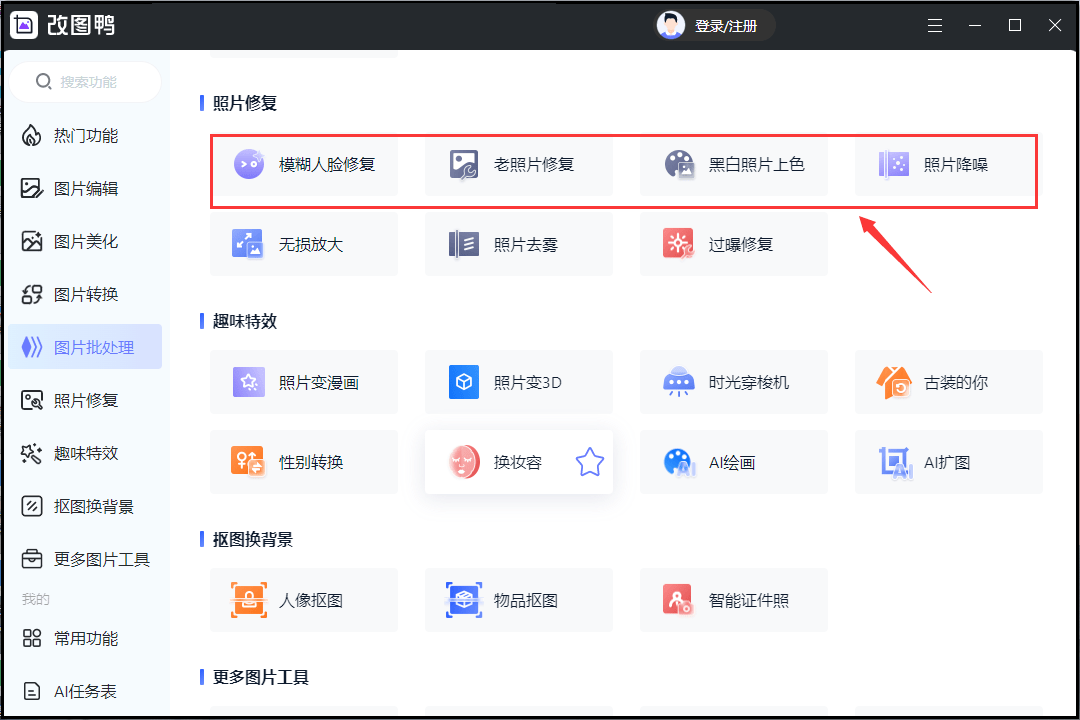Click the user avatar icon
The height and width of the screenshot is (720, 1080).
(670, 25)
